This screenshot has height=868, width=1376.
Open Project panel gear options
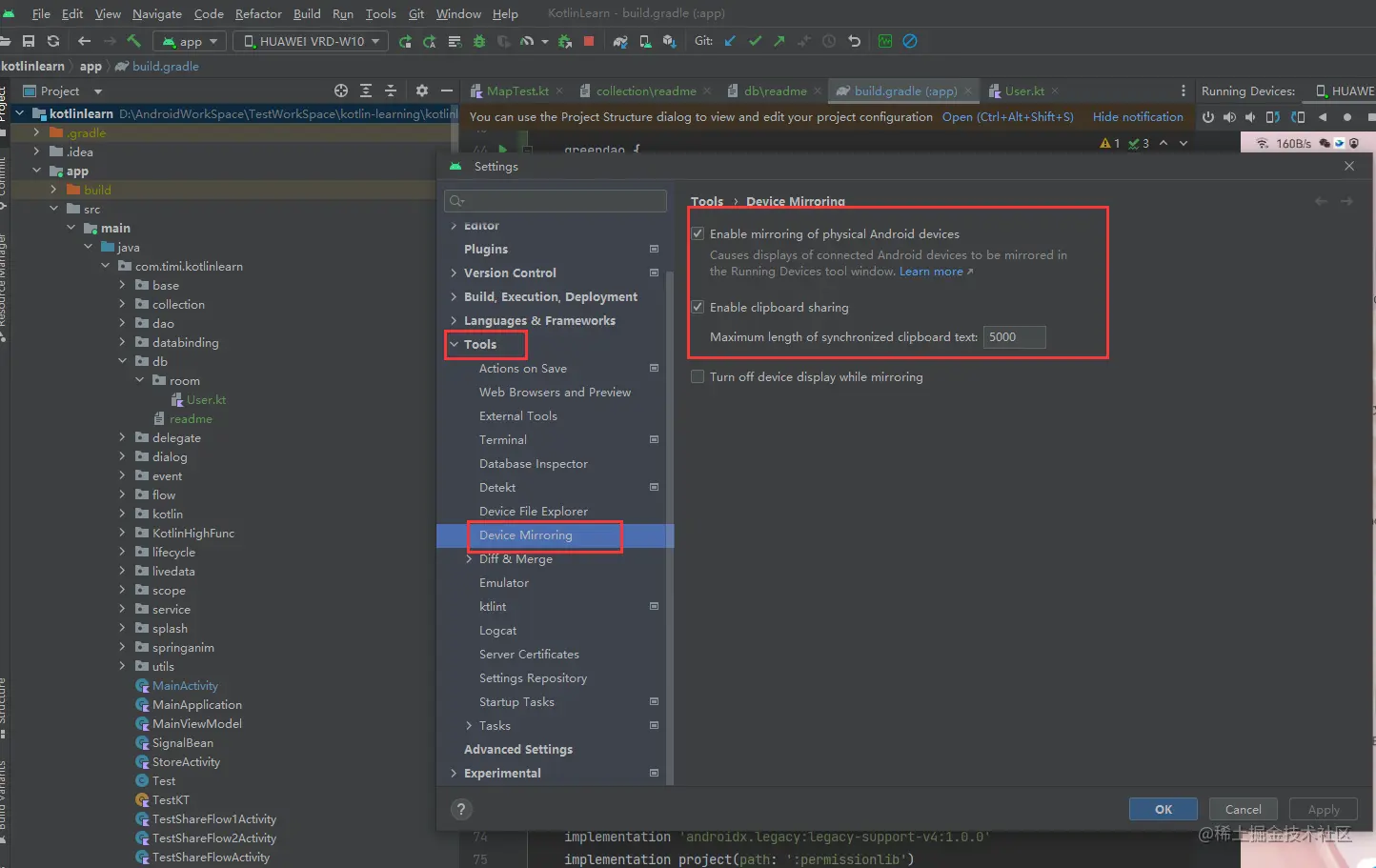[x=422, y=91]
